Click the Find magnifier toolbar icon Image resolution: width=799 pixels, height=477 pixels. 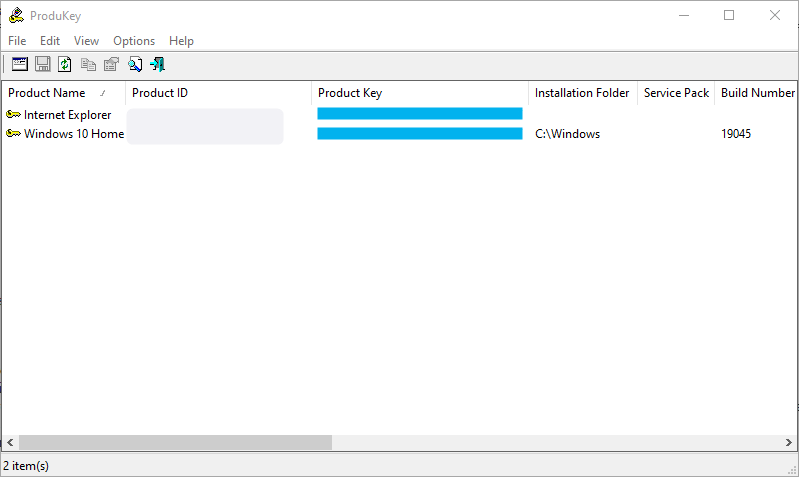135,65
